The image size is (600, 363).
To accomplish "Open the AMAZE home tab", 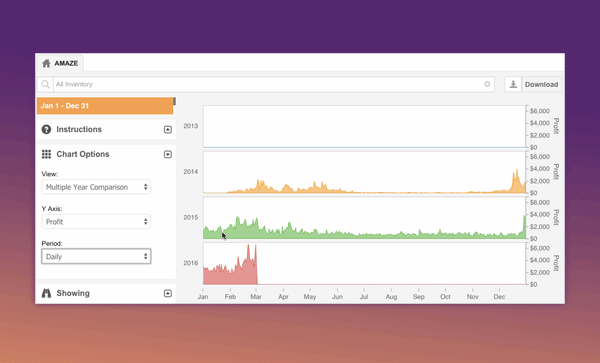I will tap(60, 63).
